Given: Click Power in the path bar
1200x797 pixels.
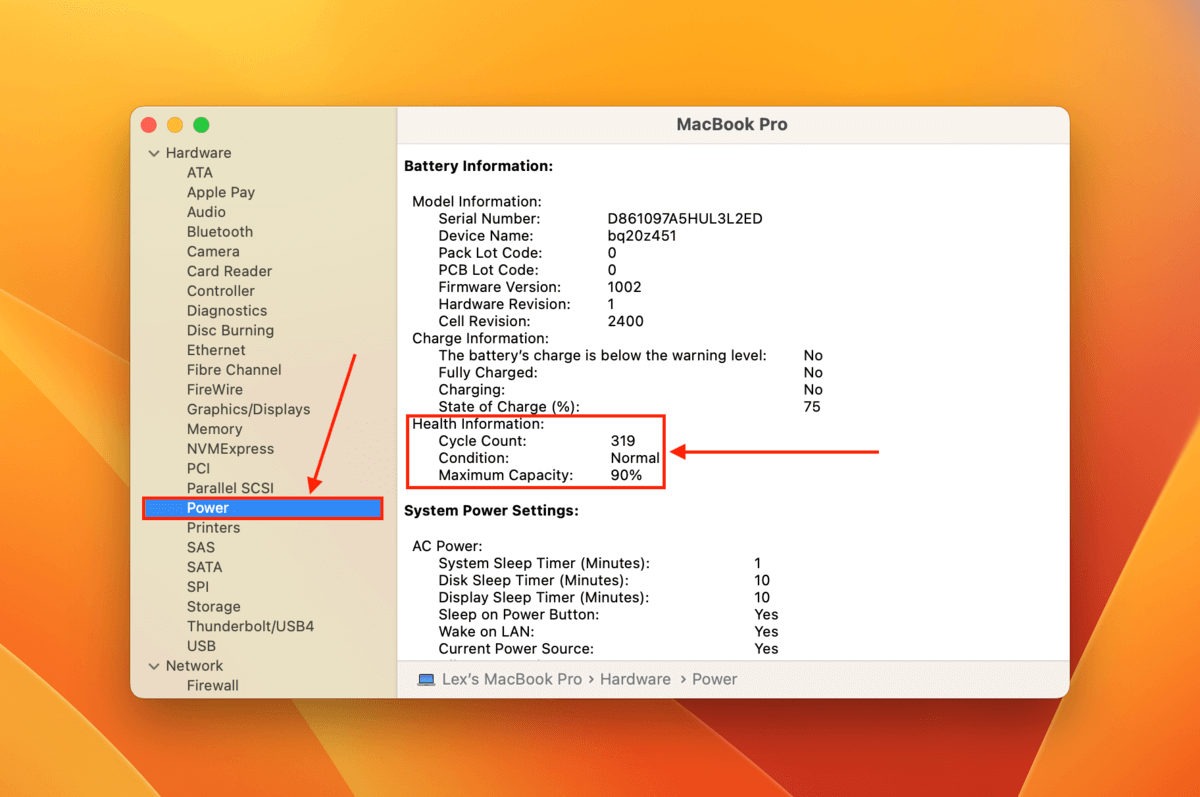Looking at the screenshot, I should pyautogui.click(x=715, y=679).
